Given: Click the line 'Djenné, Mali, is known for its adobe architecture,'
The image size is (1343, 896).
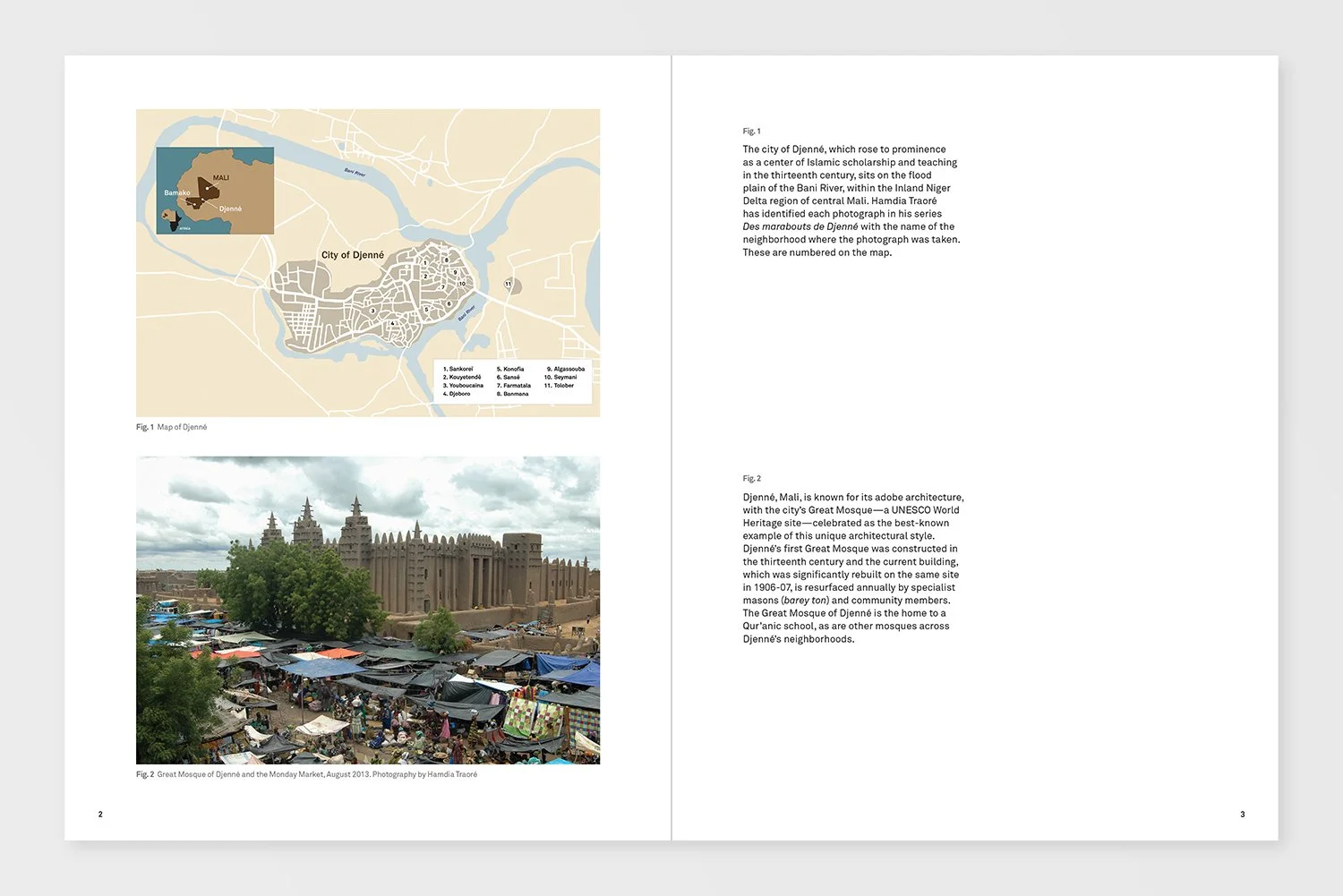Looking at the screenshot, I should point(853,497).
